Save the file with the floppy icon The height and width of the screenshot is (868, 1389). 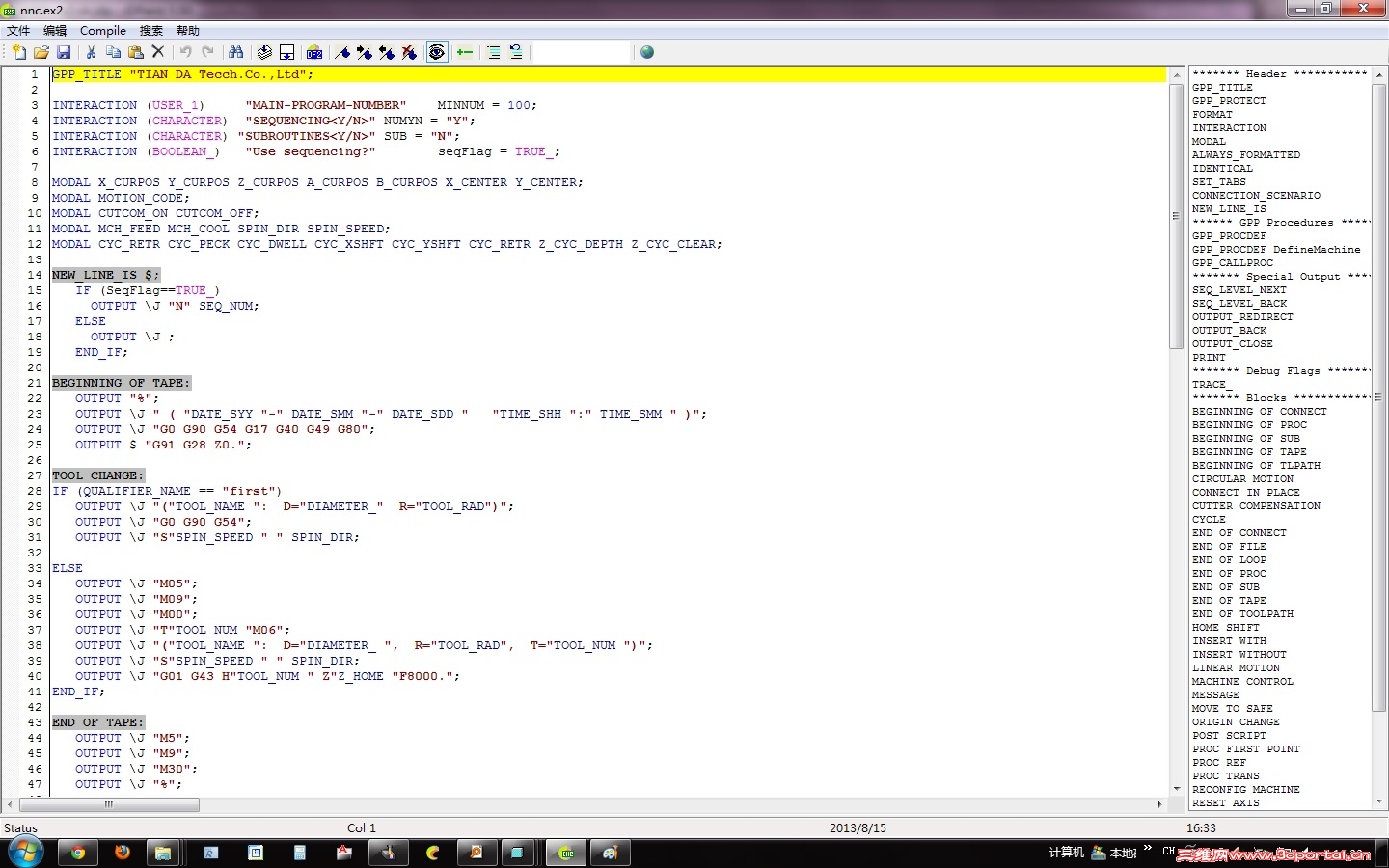pos(64,52)
